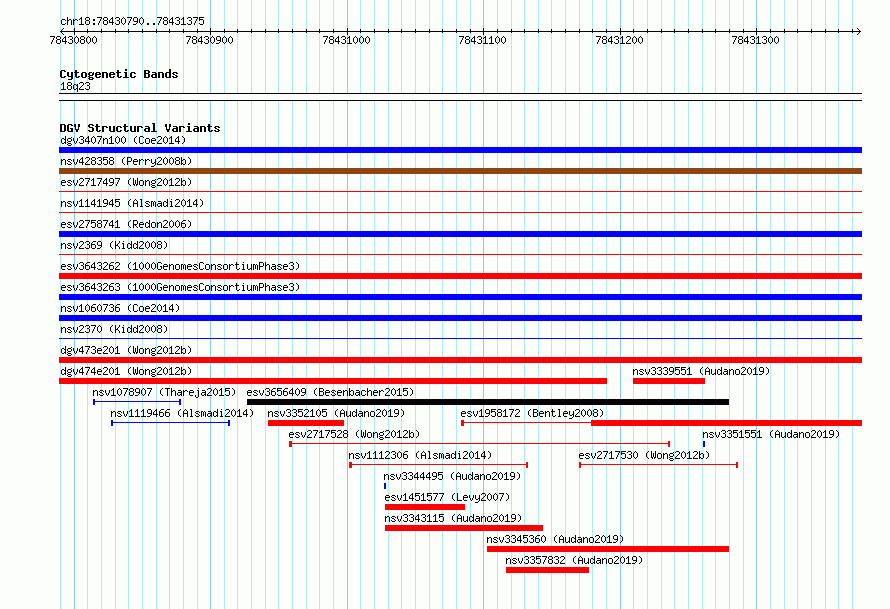The image size is (890, 609).
Task: Click the esv2717530 (Wong2012b) label
Action: tap(644, 455)
